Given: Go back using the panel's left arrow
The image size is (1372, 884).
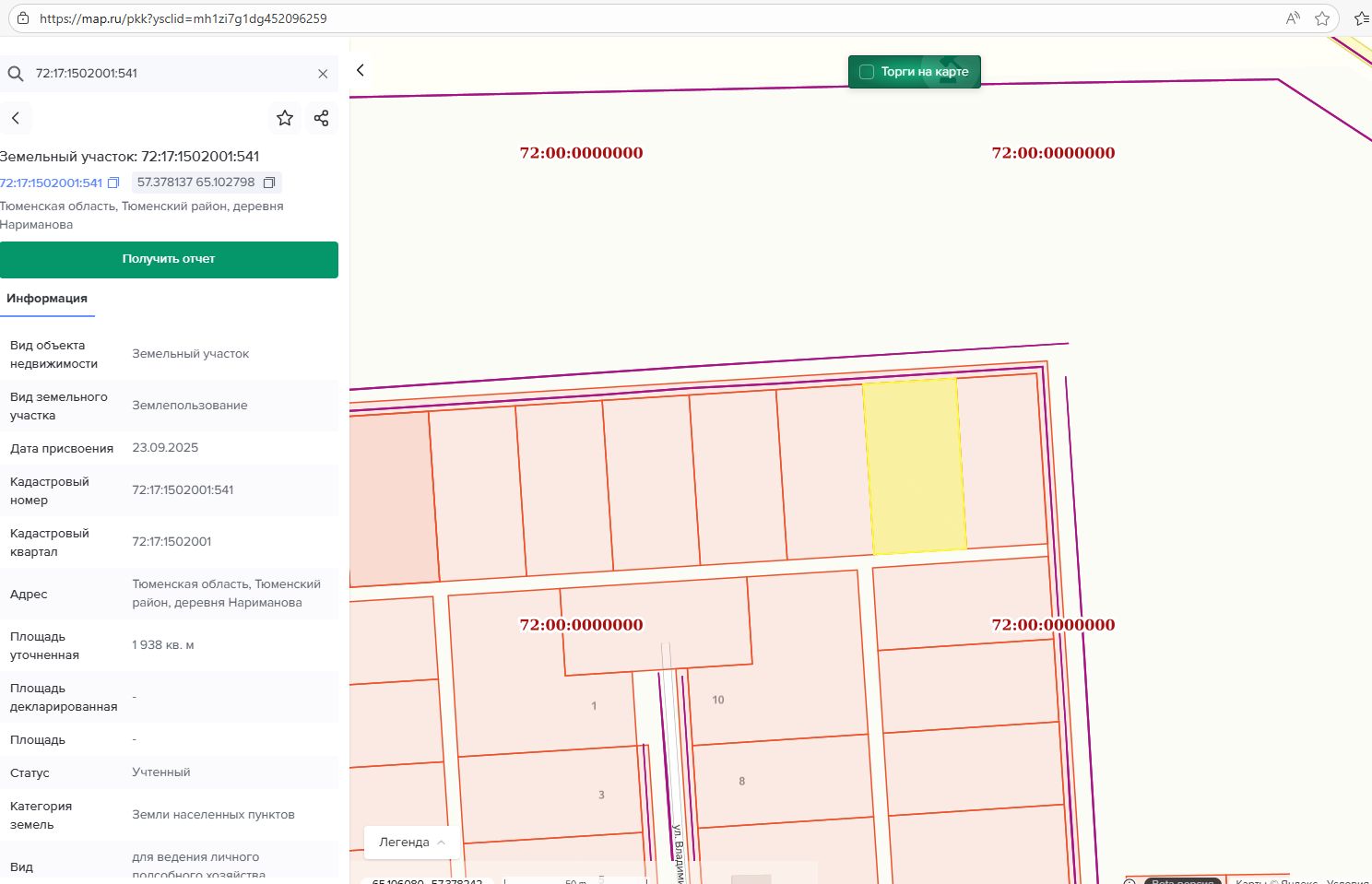Looking at the screenshot, I should [x=16, y=118].
